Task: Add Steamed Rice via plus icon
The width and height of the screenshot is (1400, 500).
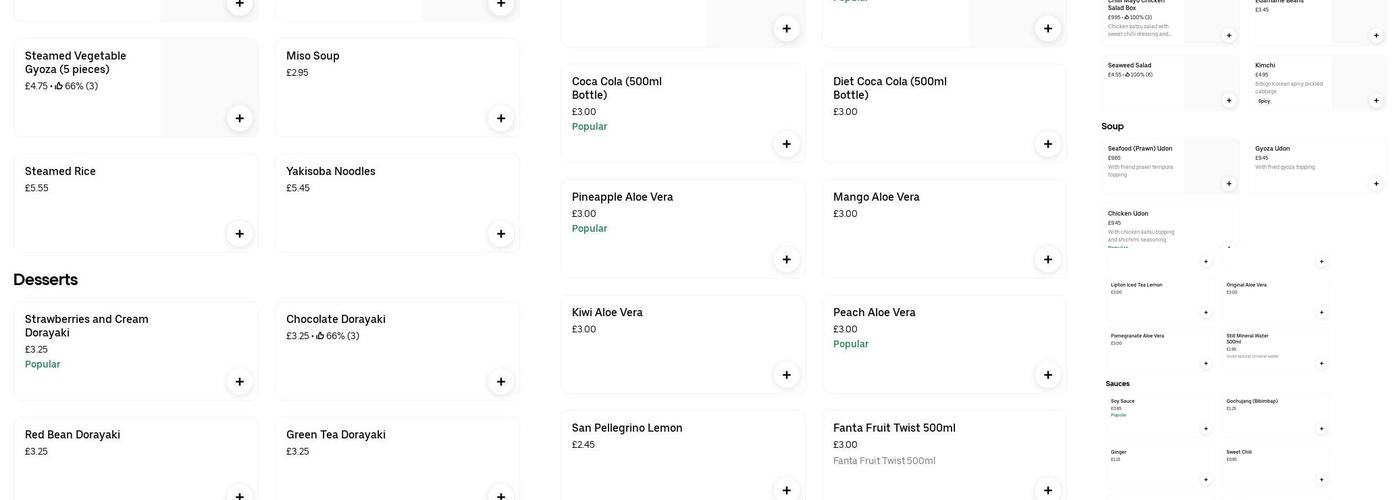Action: pos(239,234)
